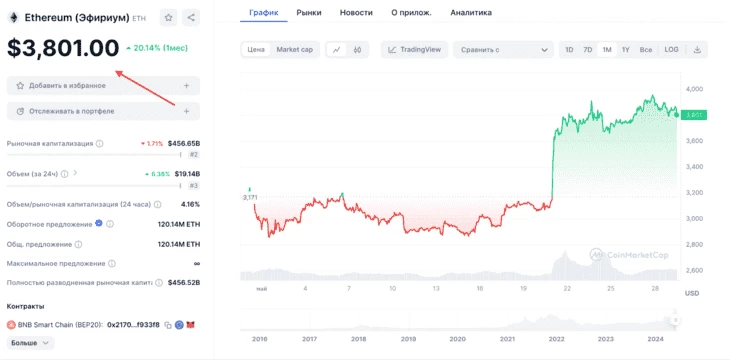Screen dimensions: 730x360
Task: Open info icon for Полностью разводненная рыночная капитализация
Action: click(x=159, y=283)
